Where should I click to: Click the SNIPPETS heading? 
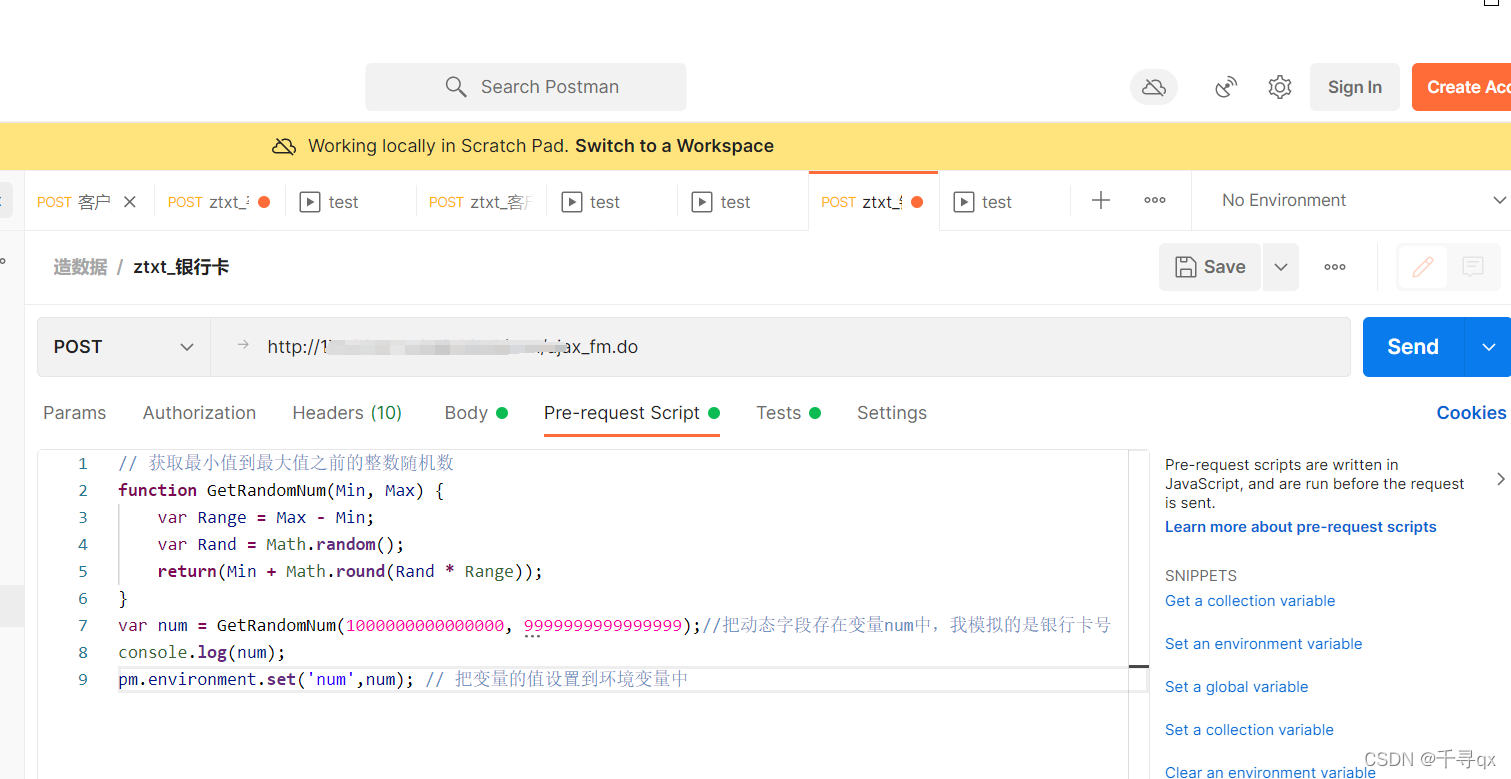(x=1201, y=576)
